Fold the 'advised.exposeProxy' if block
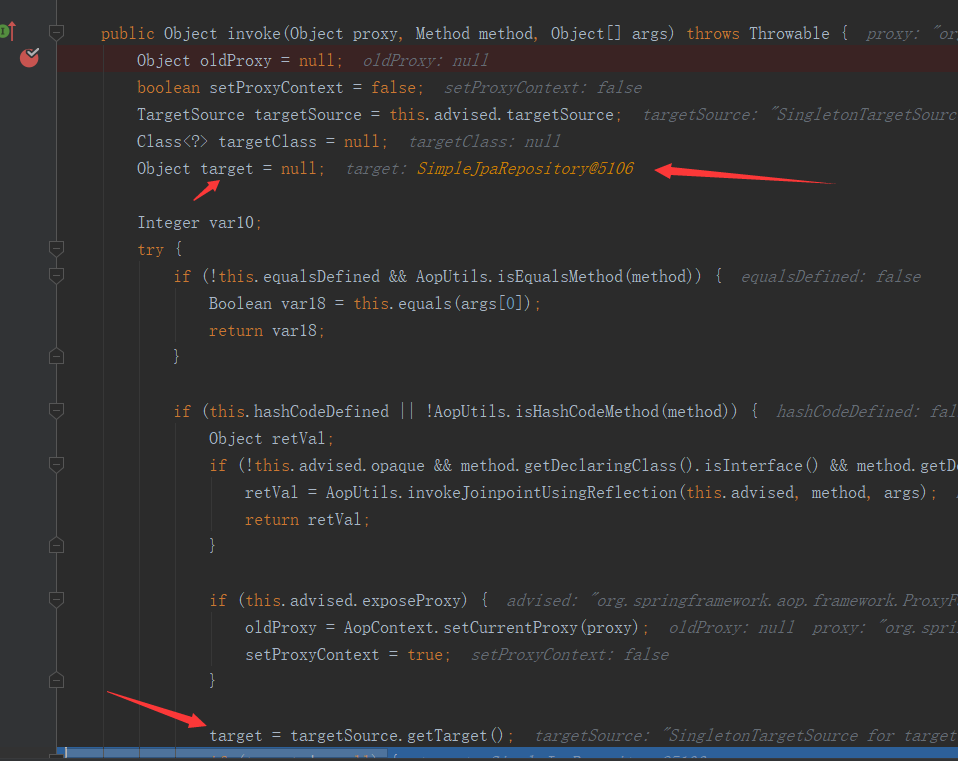This screenshot has height=761, width=958. tap(56, 600)
